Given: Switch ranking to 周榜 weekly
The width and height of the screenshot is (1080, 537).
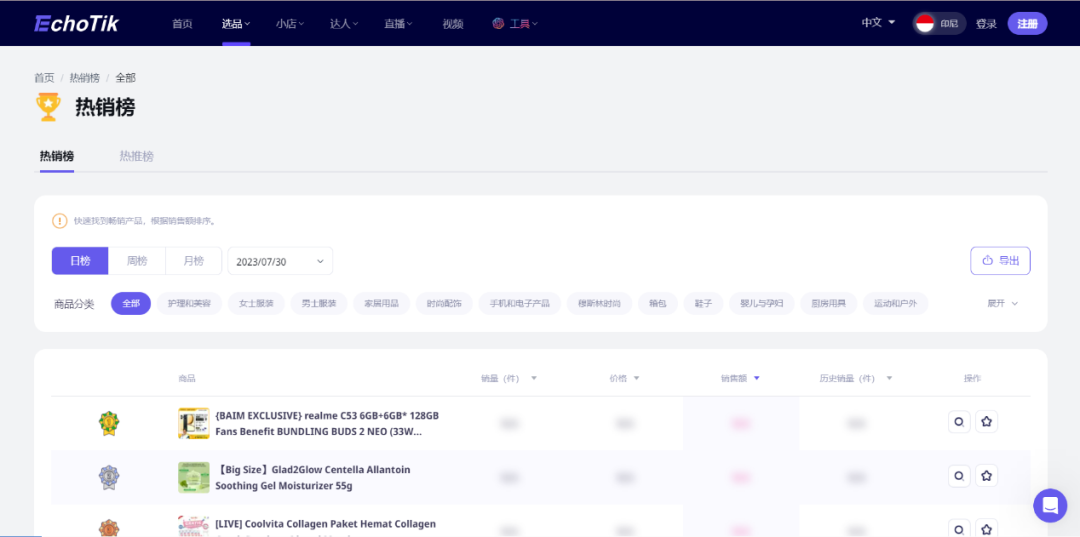Looking at the screenshot, I should click(137, 261).
